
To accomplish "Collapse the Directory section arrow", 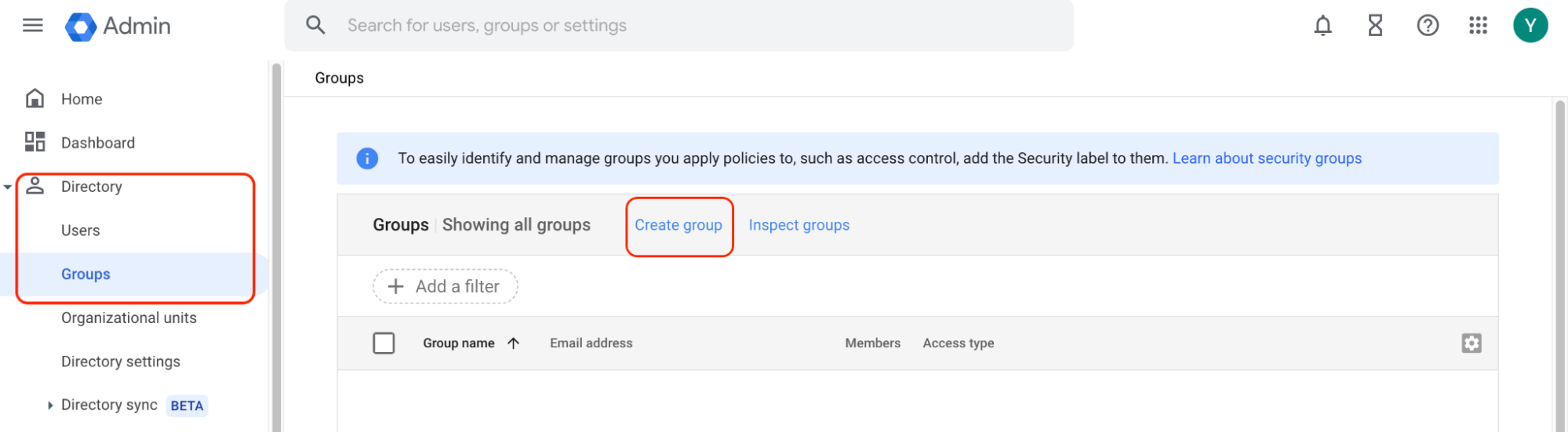I will pos(8,187).
